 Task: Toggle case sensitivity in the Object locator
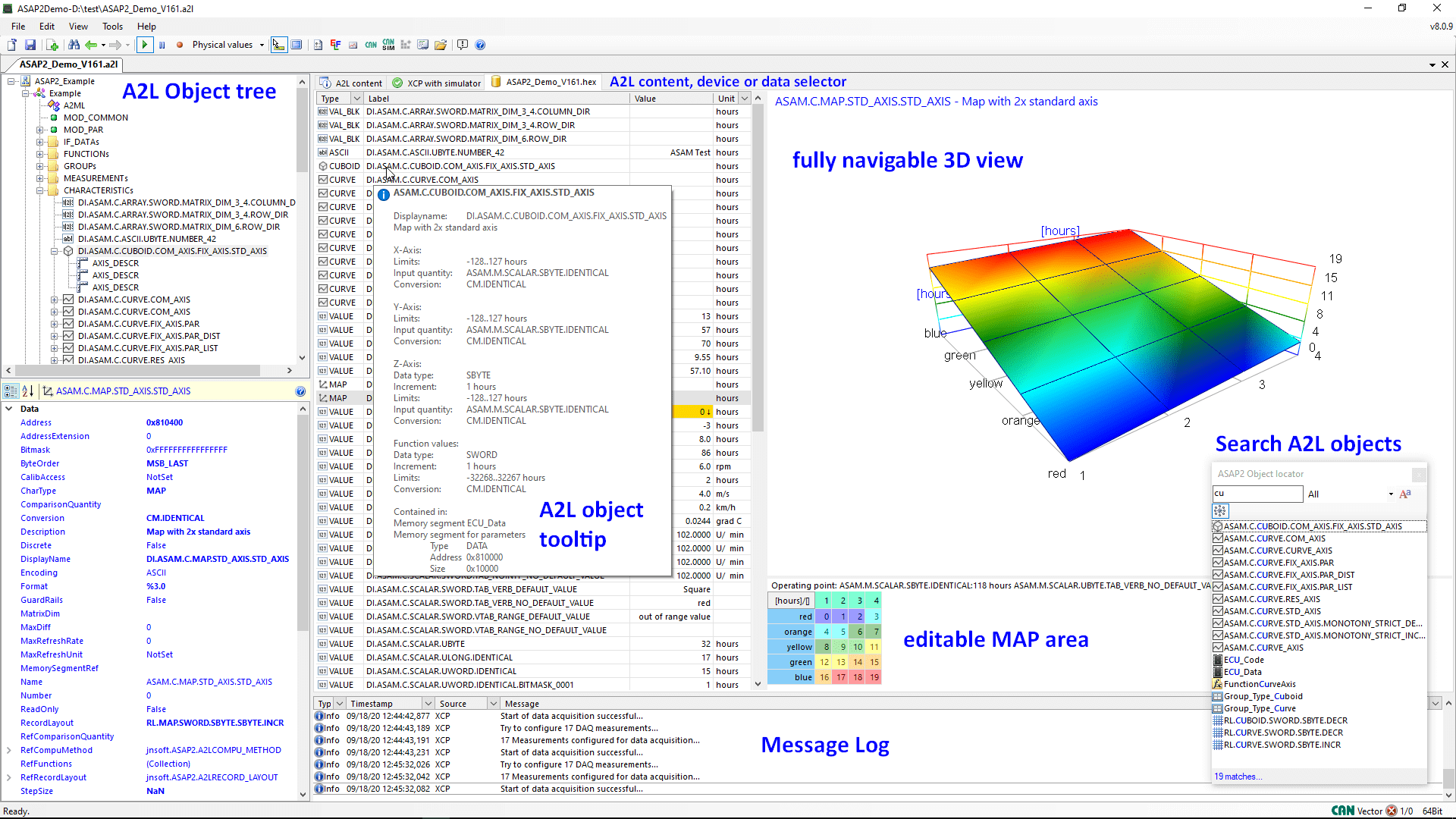1404,494
